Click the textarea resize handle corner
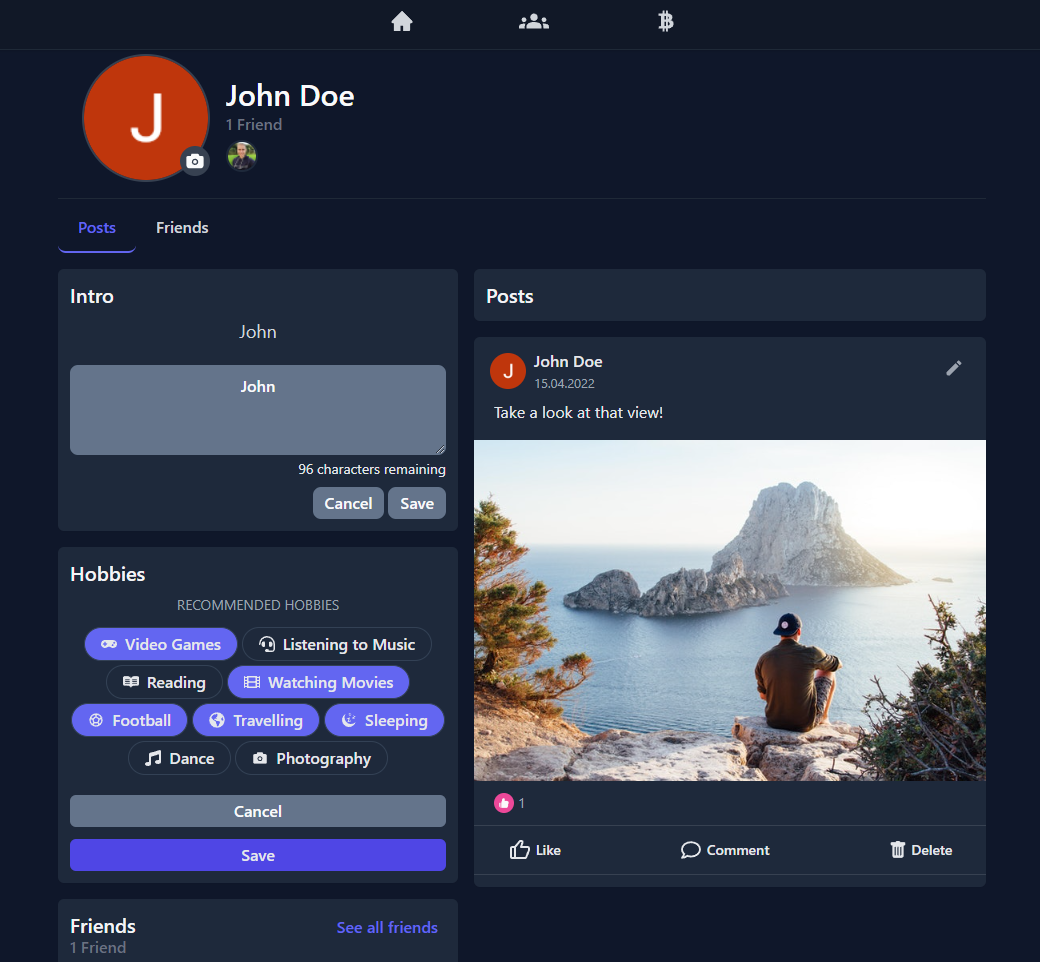Viewport: 1040px width, 962px height. 440,450
